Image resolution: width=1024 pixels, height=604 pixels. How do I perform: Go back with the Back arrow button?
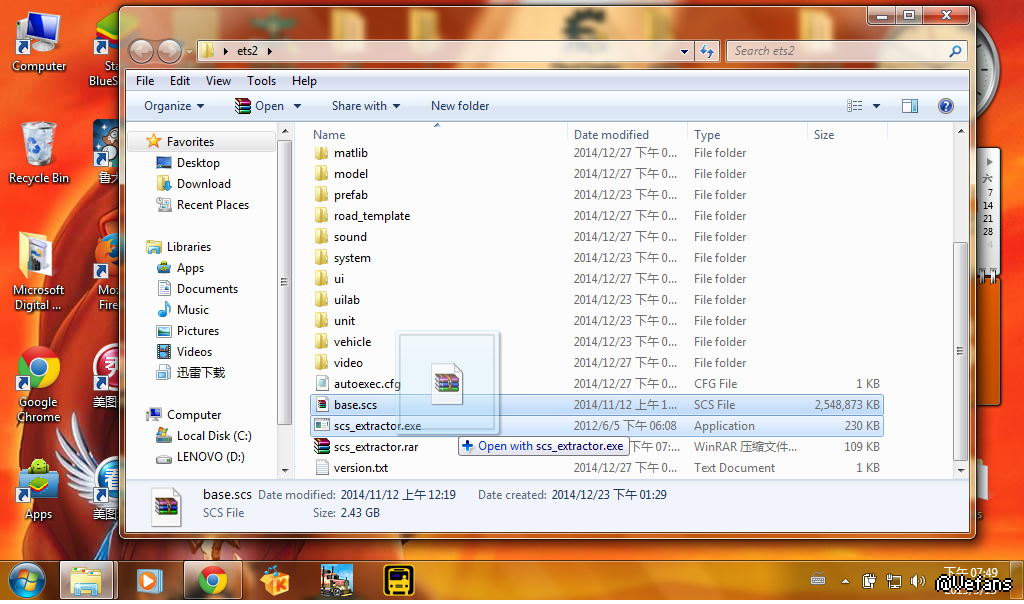point(141,51)
